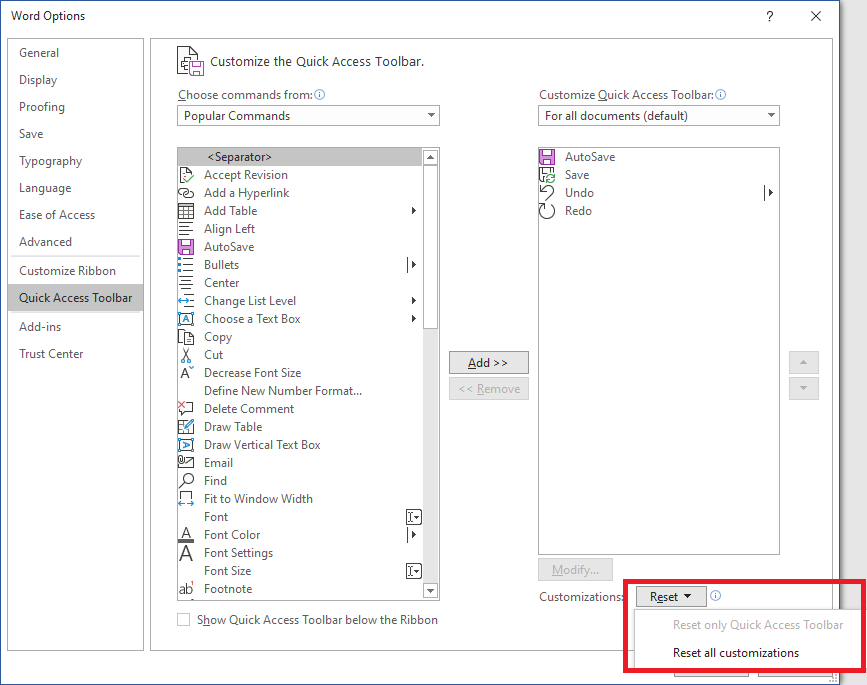
Task: Select the Accept Revision command icon
Action: pos(186,175)
